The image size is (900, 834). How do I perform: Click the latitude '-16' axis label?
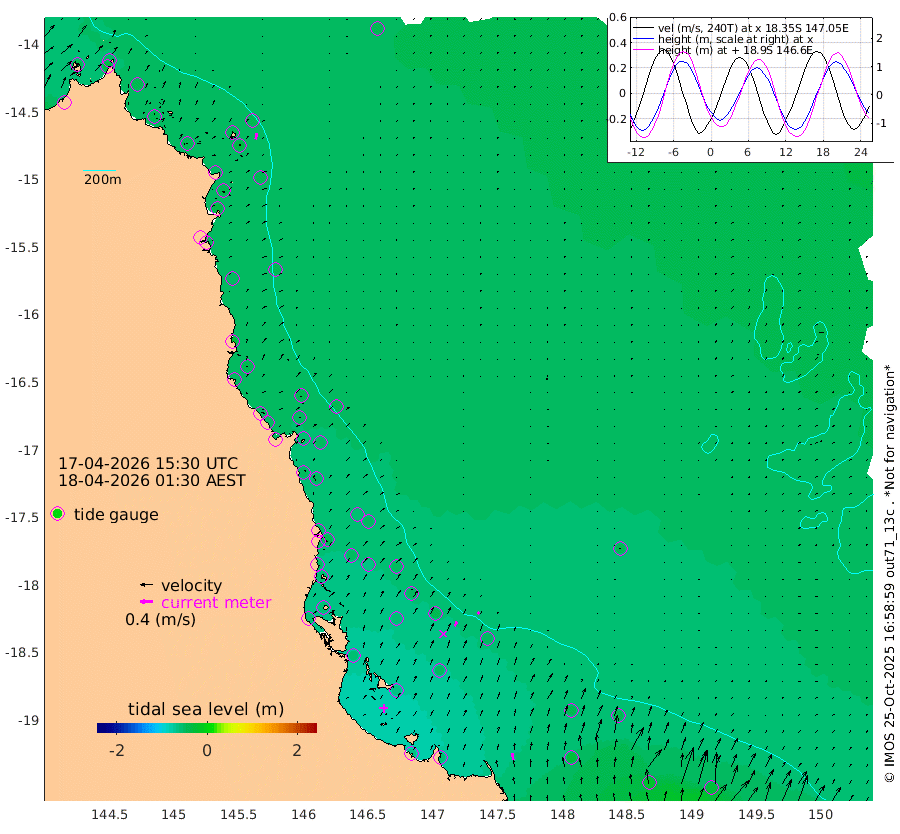point(29,315)
